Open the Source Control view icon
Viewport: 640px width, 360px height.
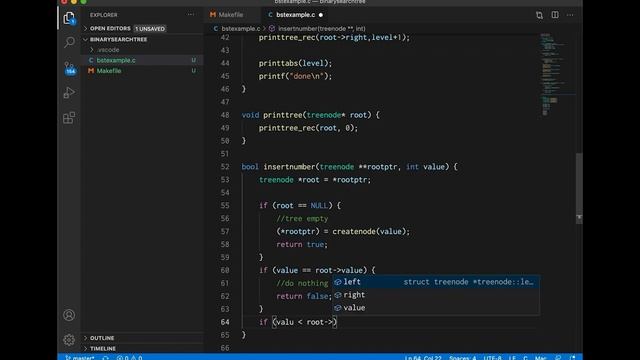(x=69, y=68)
